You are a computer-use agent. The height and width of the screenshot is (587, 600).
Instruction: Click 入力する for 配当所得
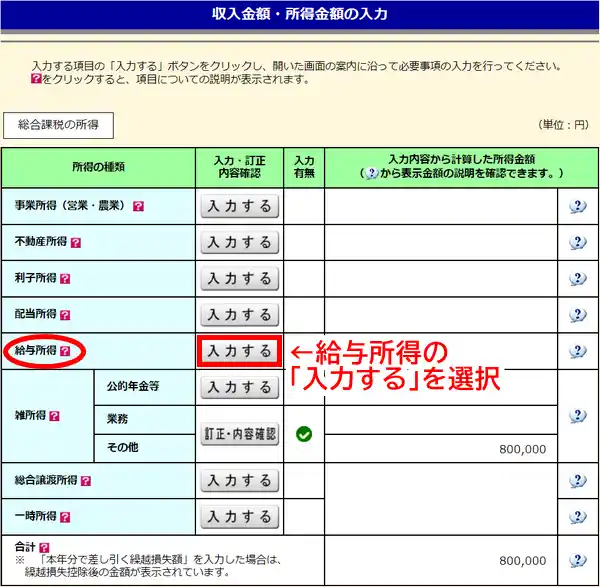pos(240,315)
